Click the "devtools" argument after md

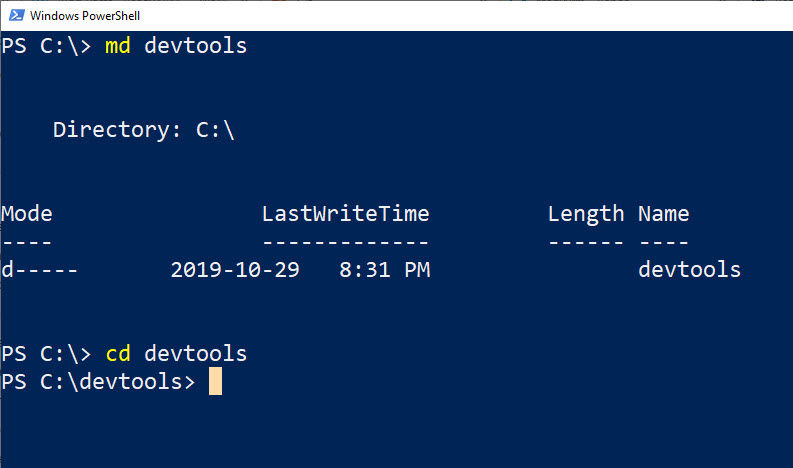[x=195, y=46]
